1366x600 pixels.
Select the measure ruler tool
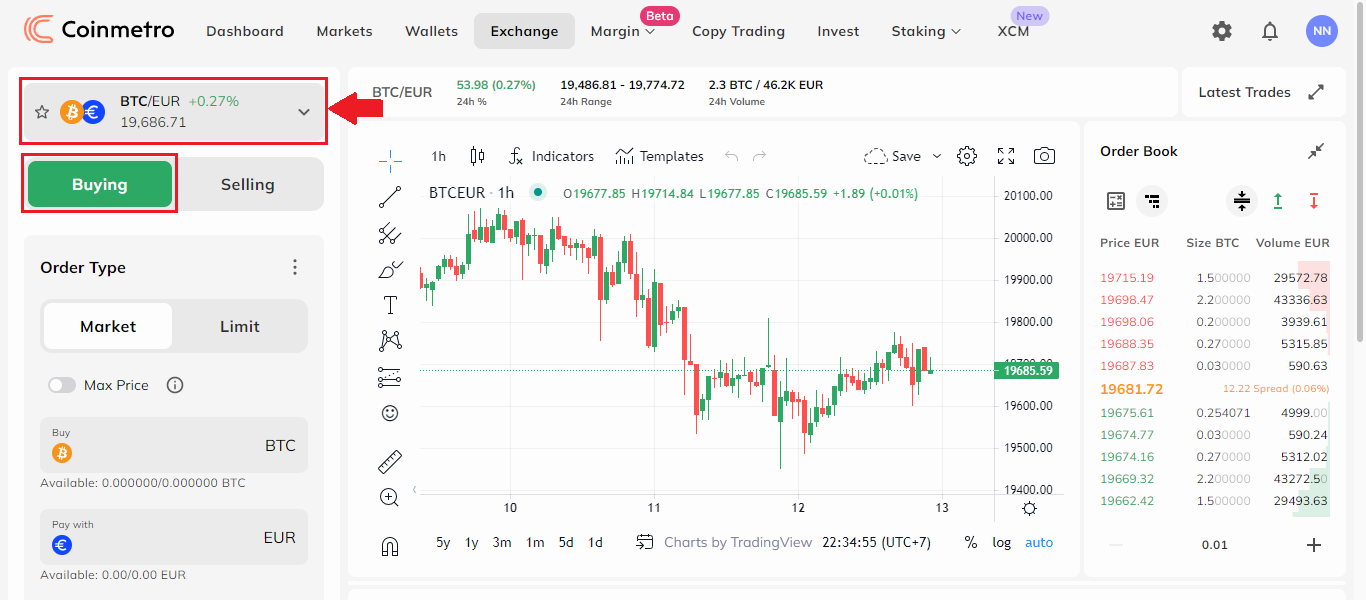[390, 461]
